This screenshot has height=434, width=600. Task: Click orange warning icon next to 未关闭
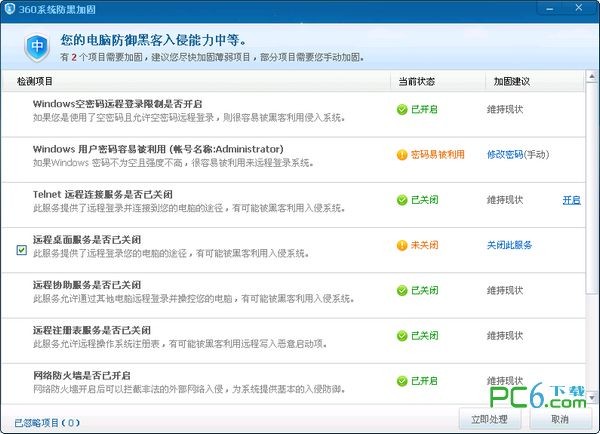(402, 245)
